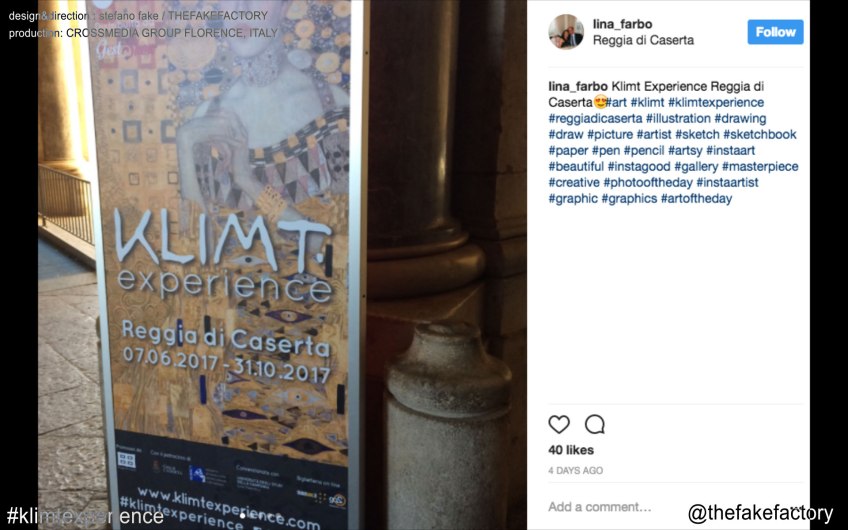This screenshot has width=848, height=530.
Task: Like the post with the heart icon
Action: point(559,425)
